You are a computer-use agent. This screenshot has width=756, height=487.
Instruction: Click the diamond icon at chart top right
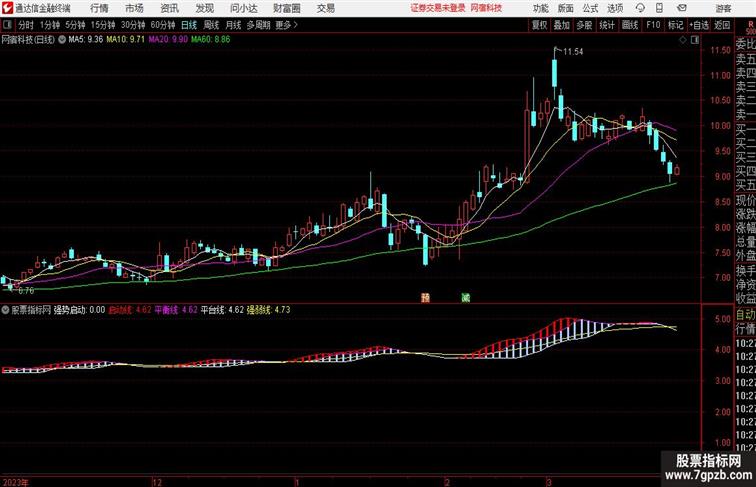683,40
